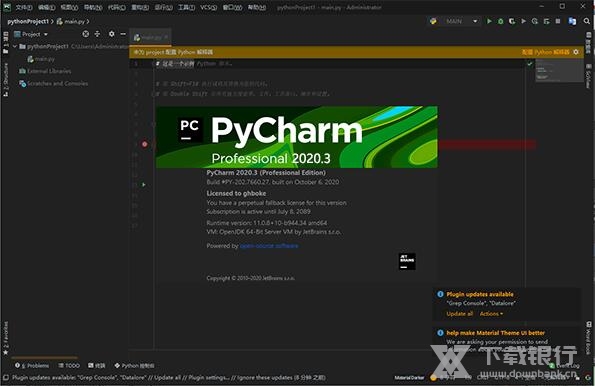Run with coverage icon in top toolbar
This screenshot has width=595, height=386.
[512, 21]
